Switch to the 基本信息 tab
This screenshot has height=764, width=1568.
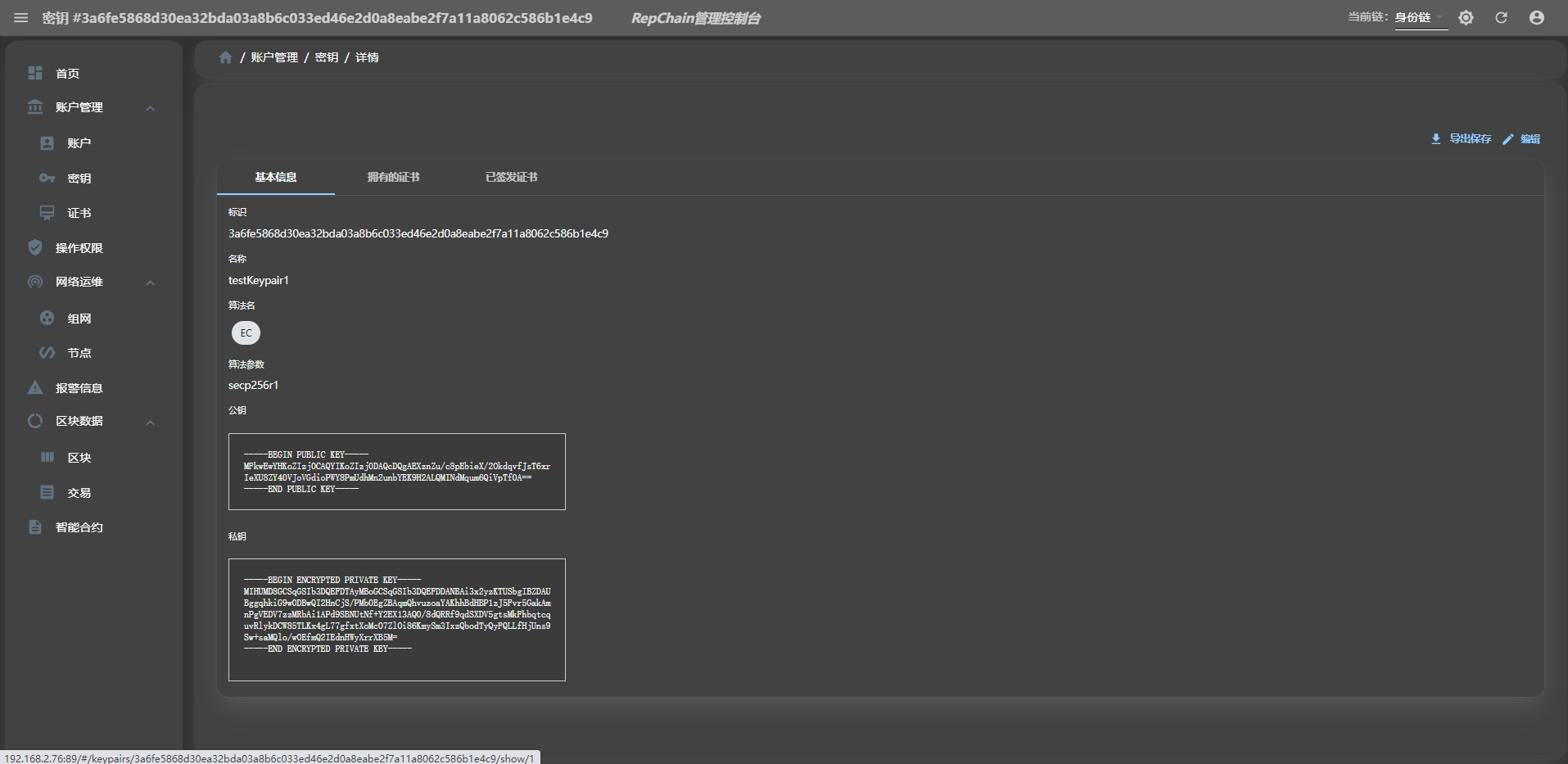point(276,177)
